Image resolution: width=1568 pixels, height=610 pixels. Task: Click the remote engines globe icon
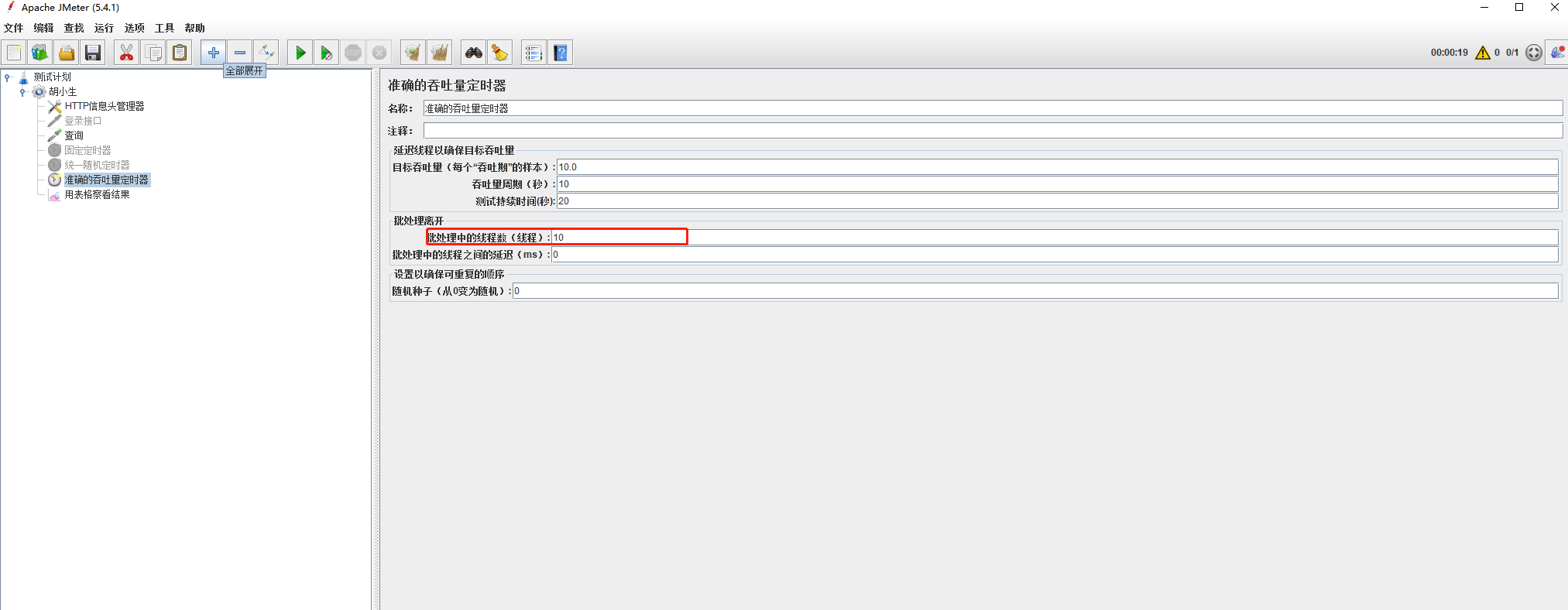pos(1534,53)
